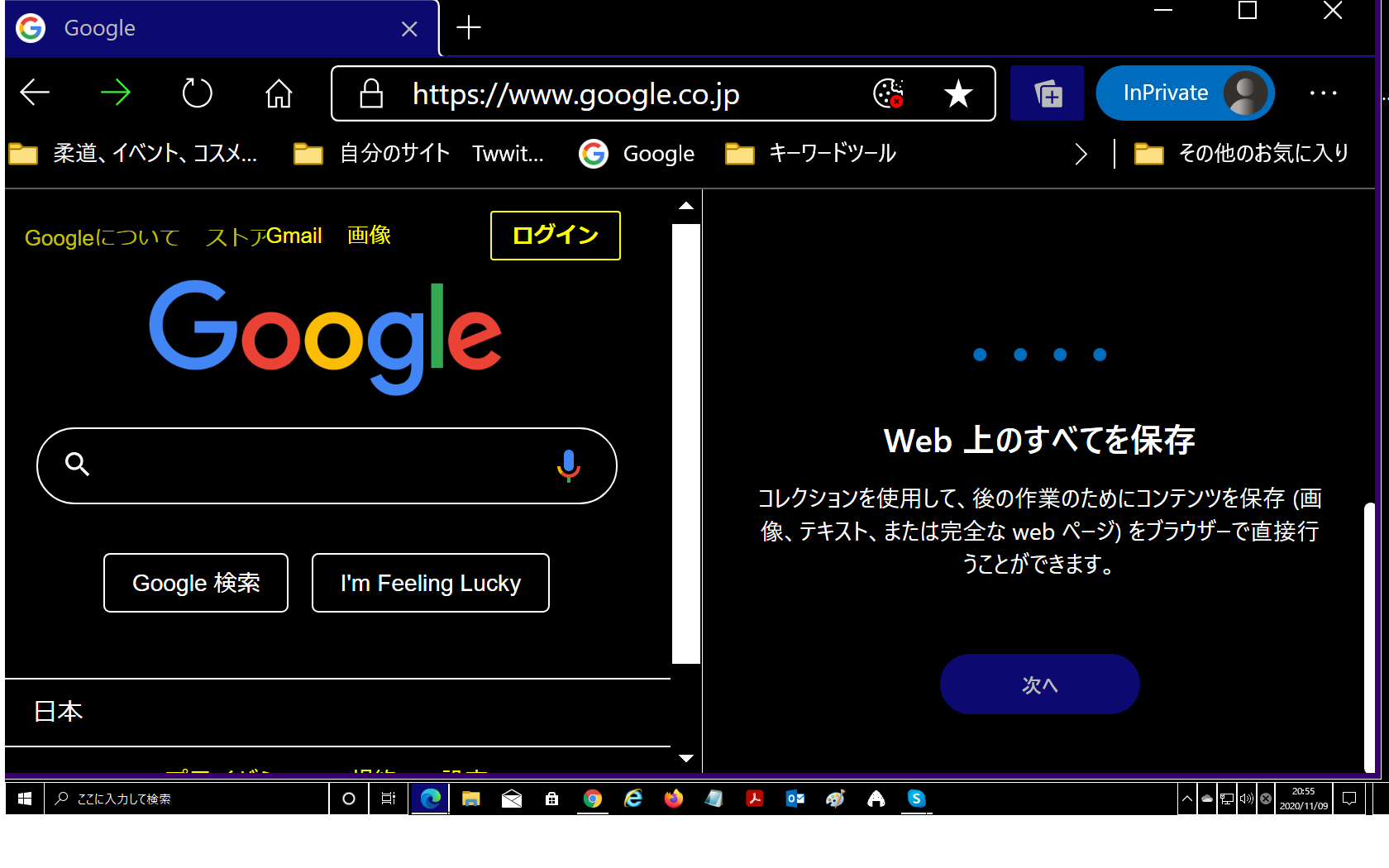Click the Google logo image
This screenshot has height=868, width=1389.
click(326, 337)
